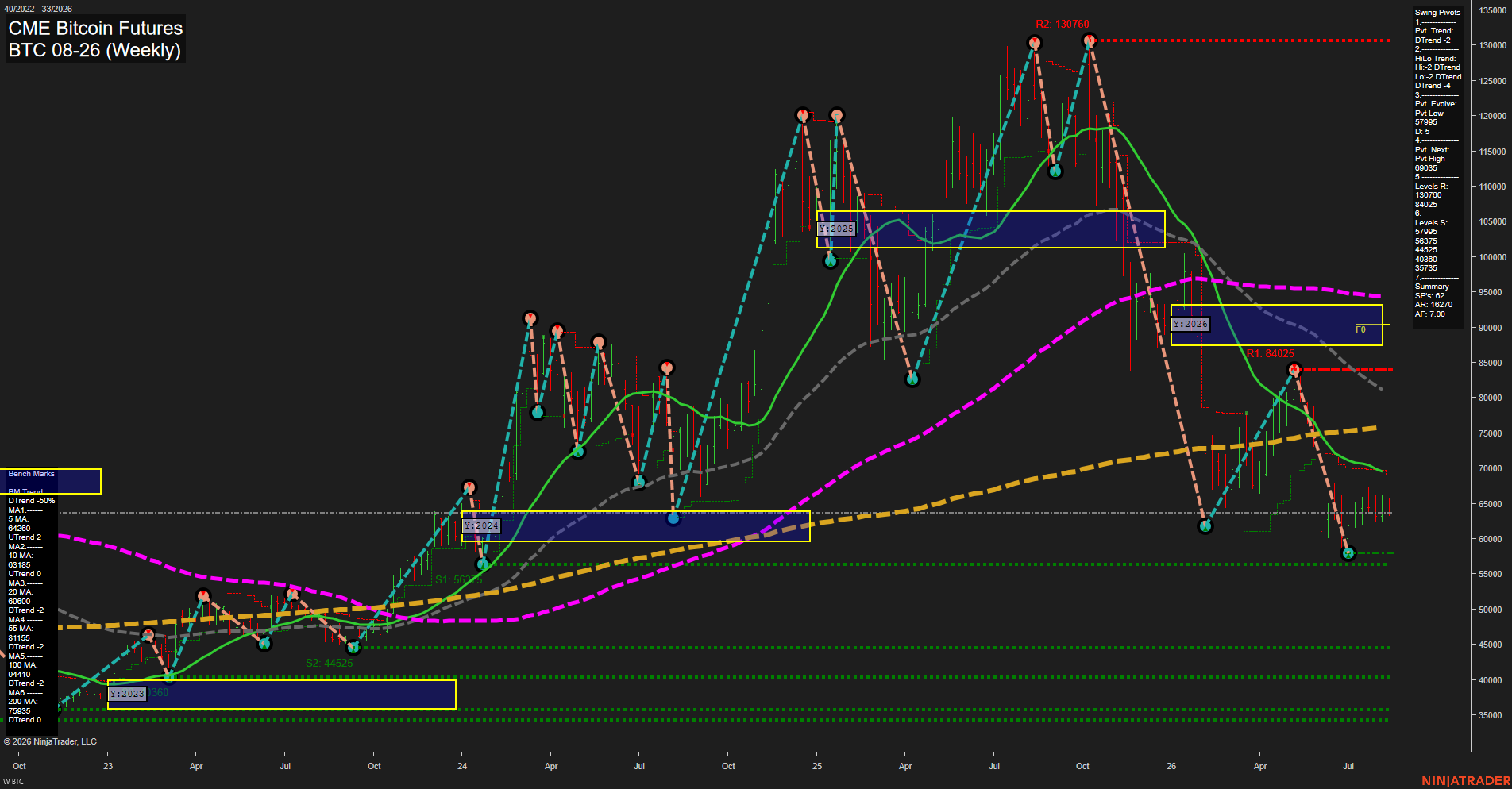
Task: Click the NINJATRADER logo at bottom right
Action: point(1466,781)
